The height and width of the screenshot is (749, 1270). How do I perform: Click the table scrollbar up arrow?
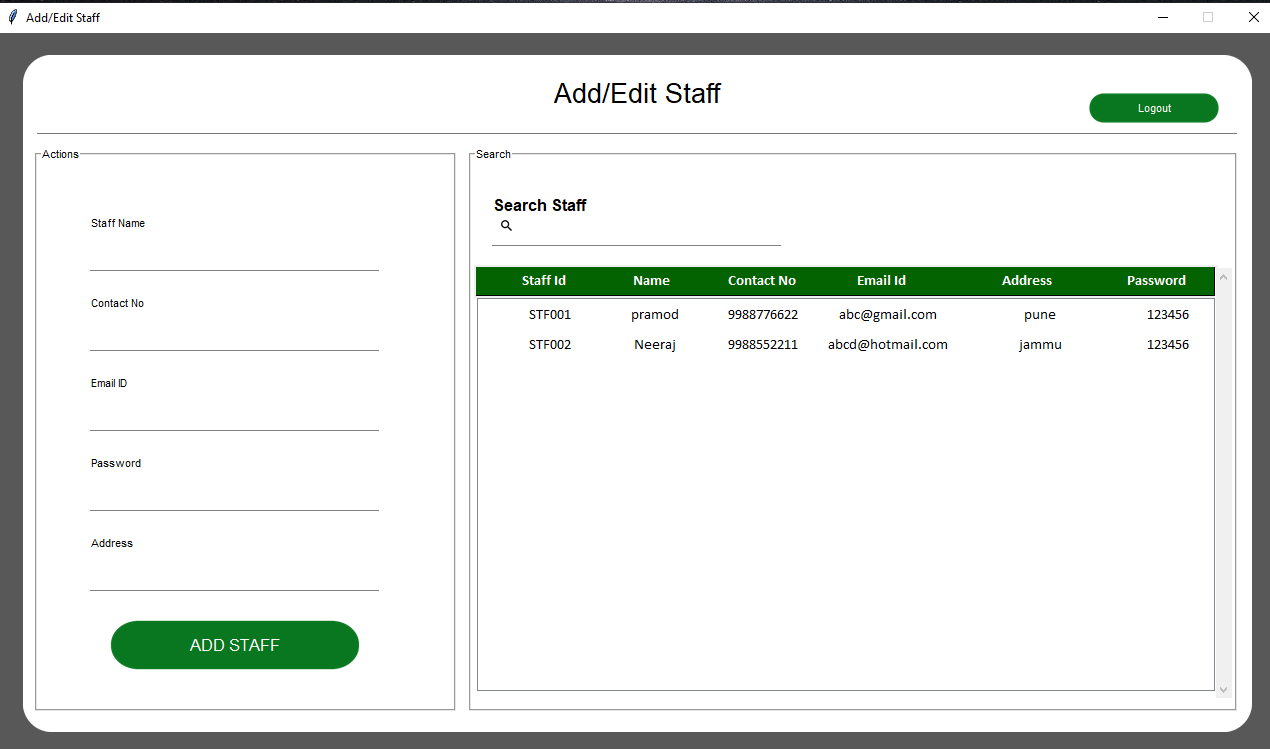click(1223, 277)
